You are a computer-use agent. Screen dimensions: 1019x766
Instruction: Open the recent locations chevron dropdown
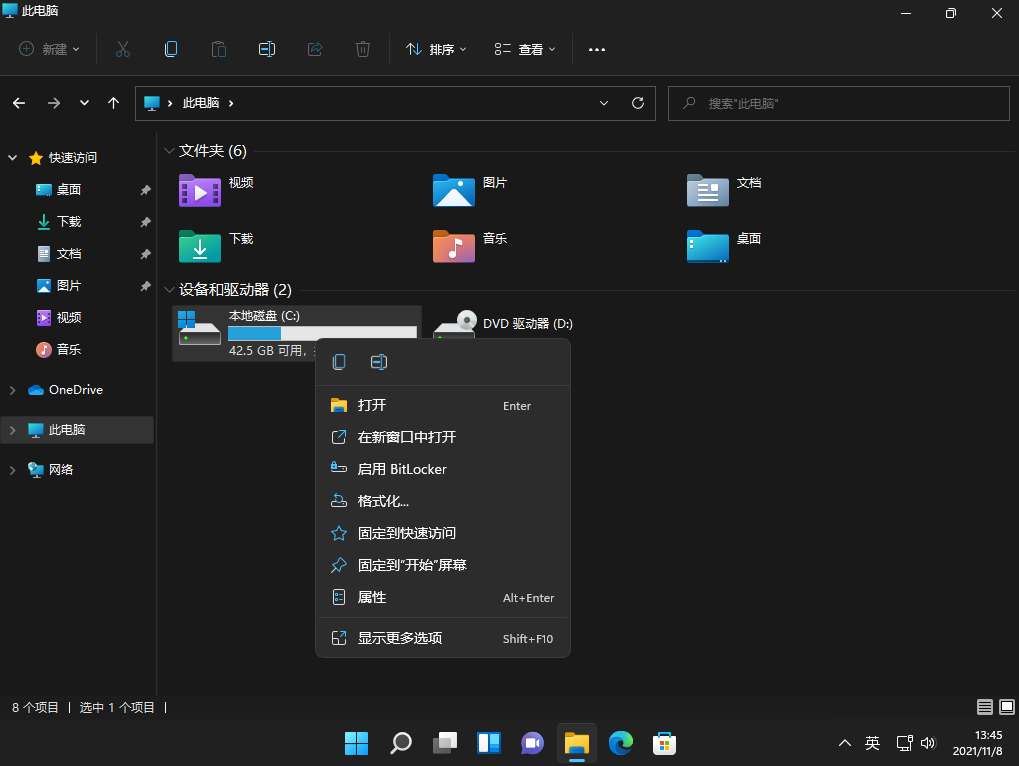(84, 103)
